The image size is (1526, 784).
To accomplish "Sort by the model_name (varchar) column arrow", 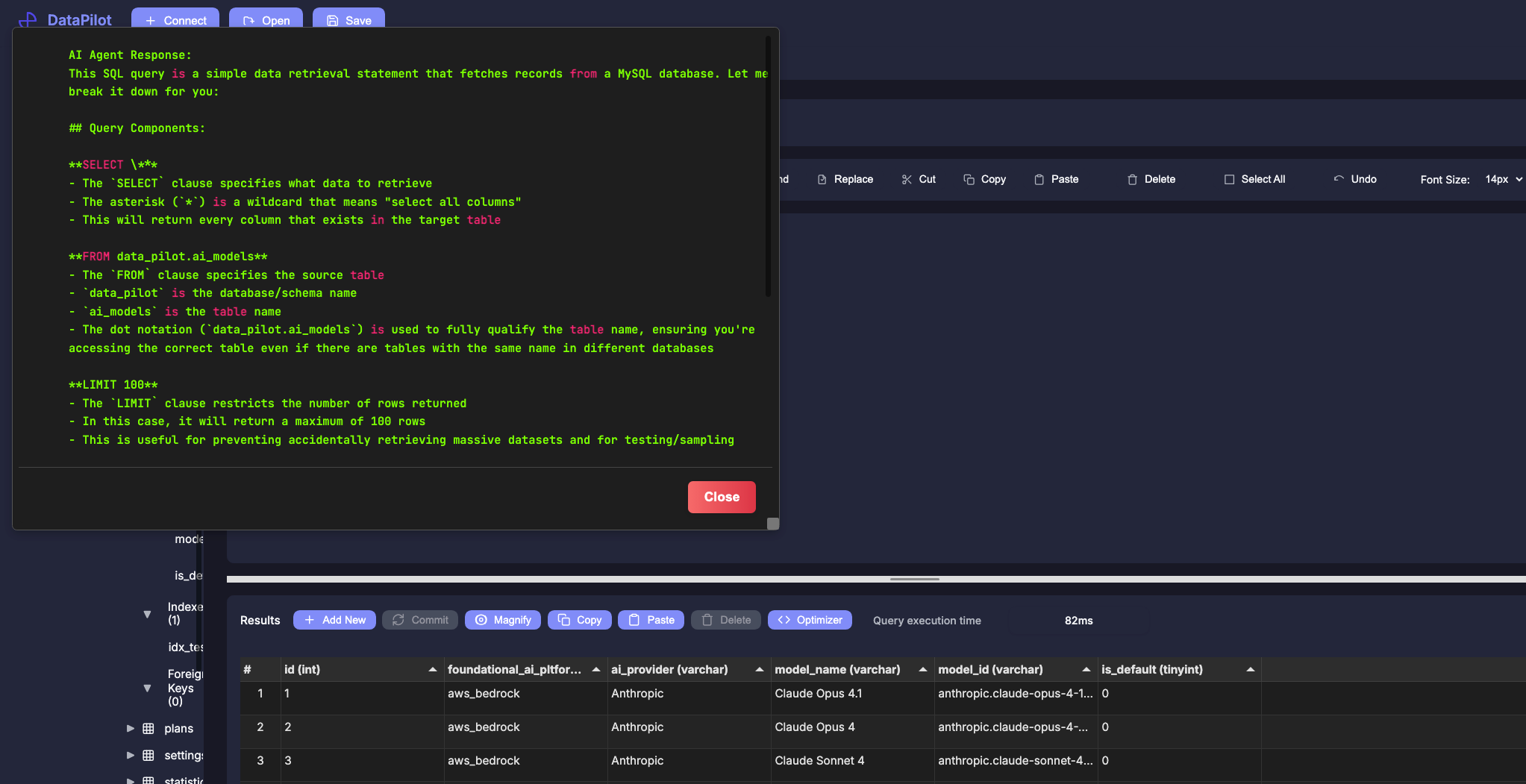I will tap(923, 670).
